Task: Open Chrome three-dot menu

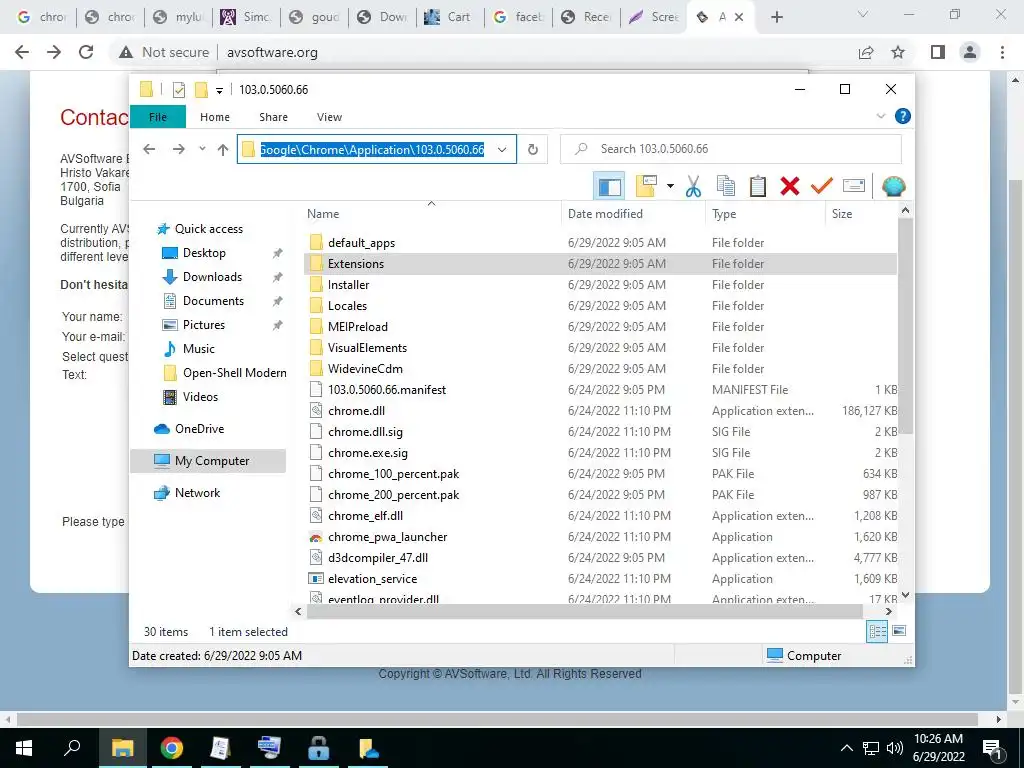Action: click(x=1002, y=52)
